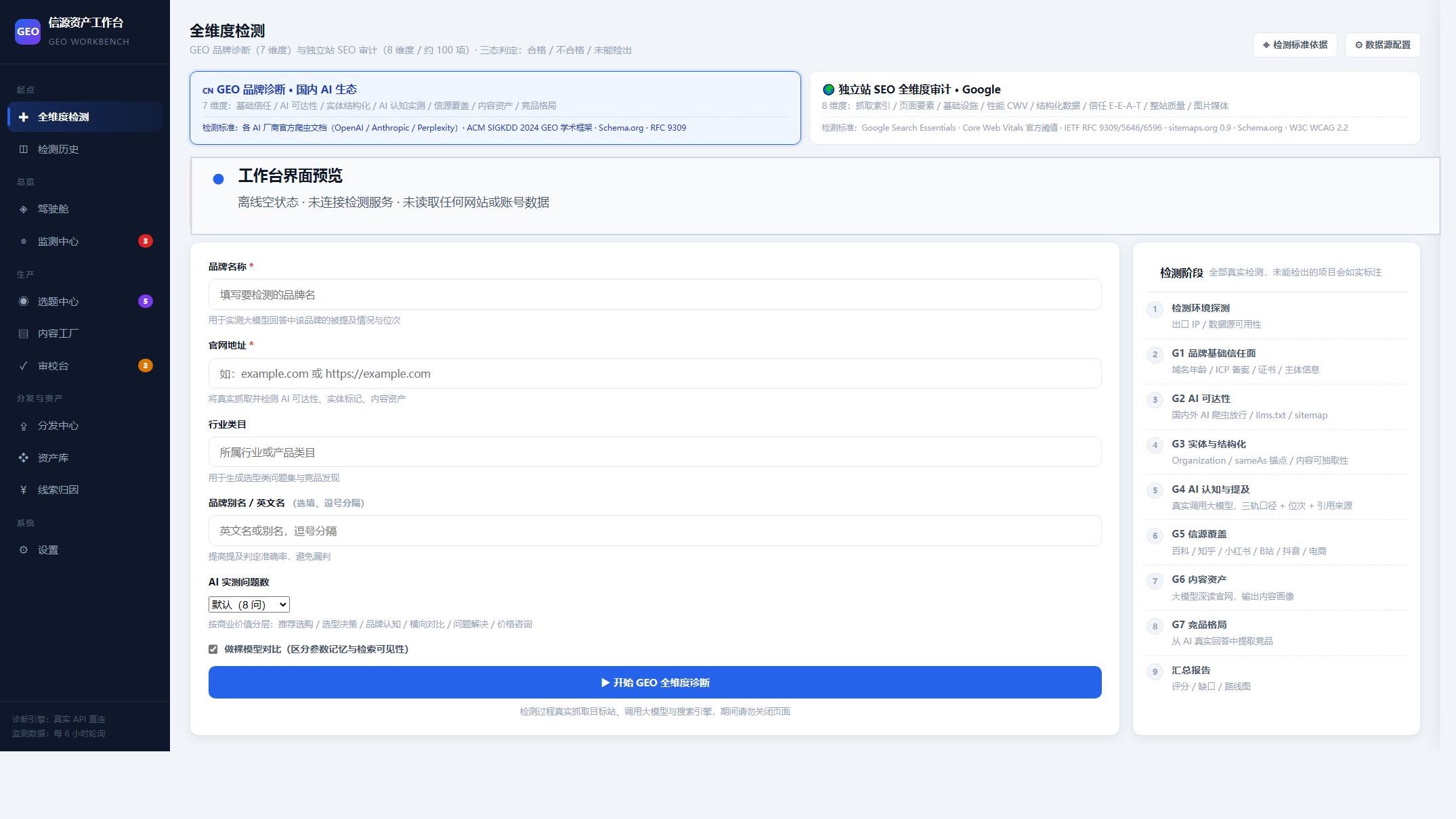Click the G2 AI 可达性 stage

click(1277, 407)
